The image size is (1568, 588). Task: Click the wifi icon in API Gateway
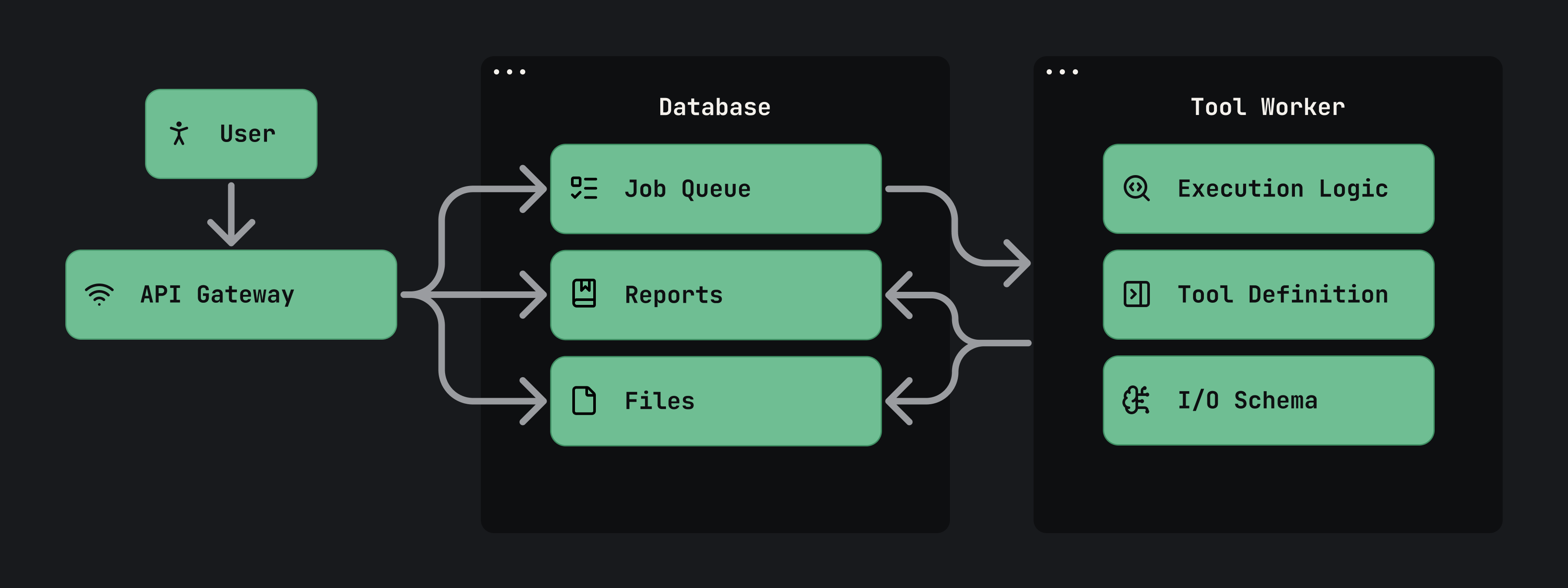[99, 294]
